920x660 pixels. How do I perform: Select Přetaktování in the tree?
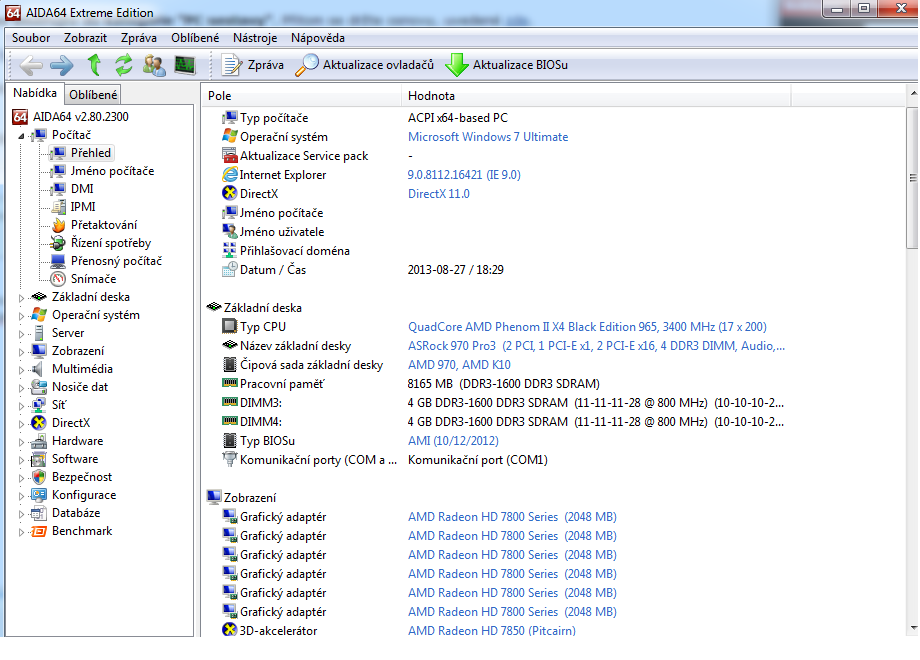[x=104, y=225]
